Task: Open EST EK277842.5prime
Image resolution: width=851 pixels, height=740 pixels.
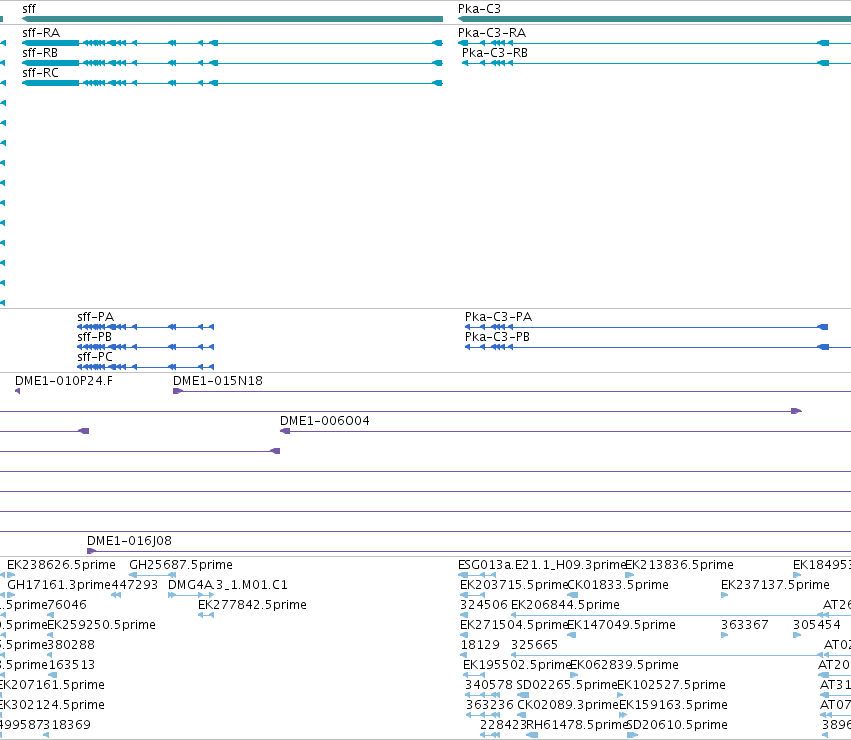Action: coord(252,605)
